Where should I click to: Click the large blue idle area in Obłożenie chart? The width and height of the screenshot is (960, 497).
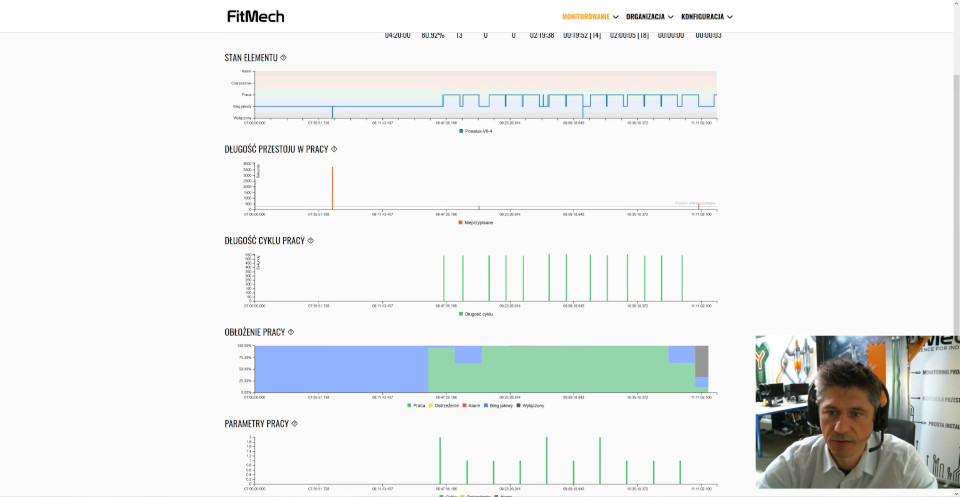click(341, 369)
